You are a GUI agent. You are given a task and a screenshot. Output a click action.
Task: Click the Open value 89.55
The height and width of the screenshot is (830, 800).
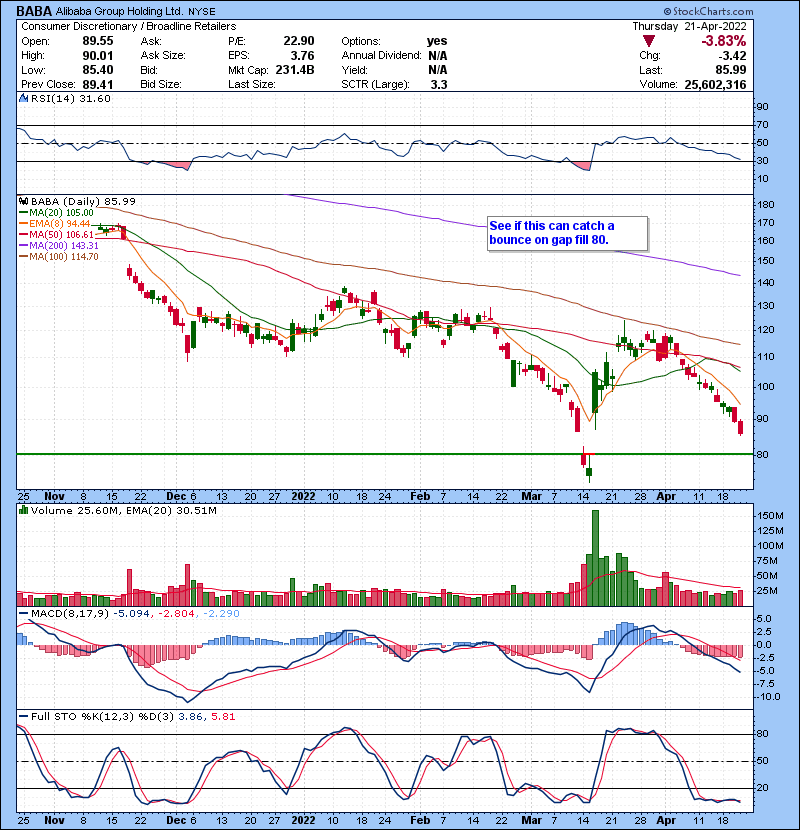pos(98,41)
